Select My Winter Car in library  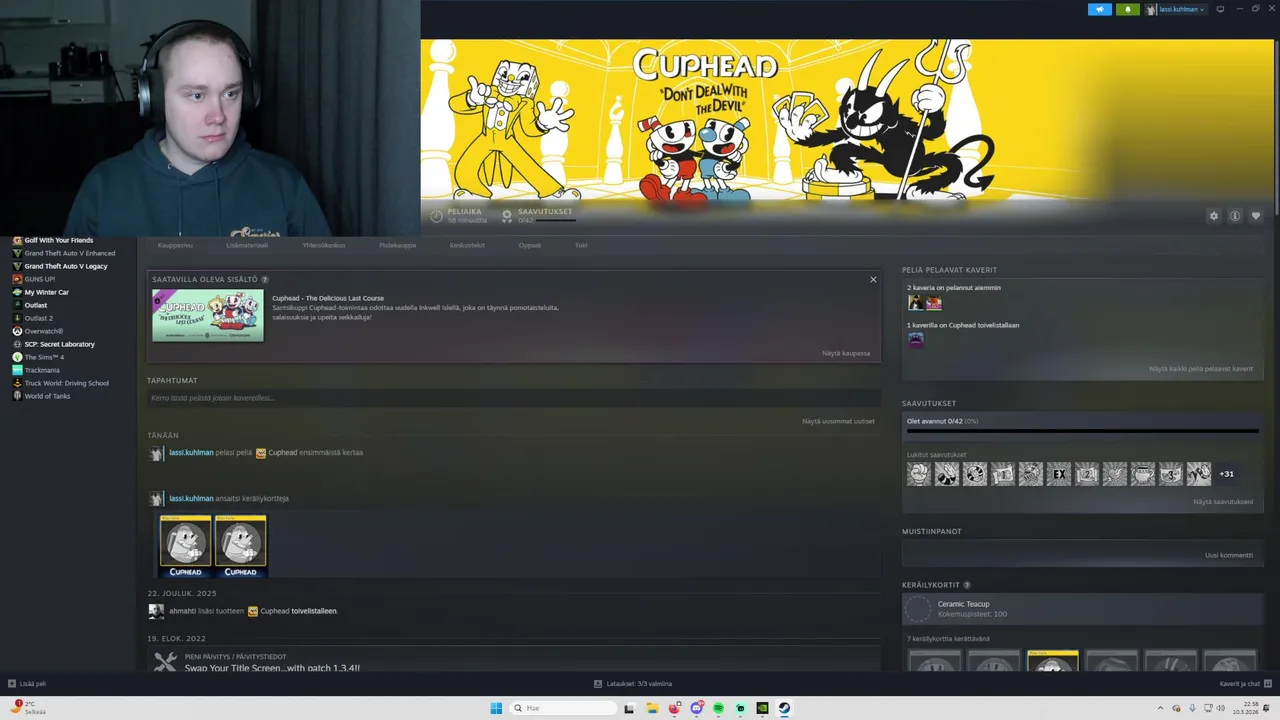(40, 292)
